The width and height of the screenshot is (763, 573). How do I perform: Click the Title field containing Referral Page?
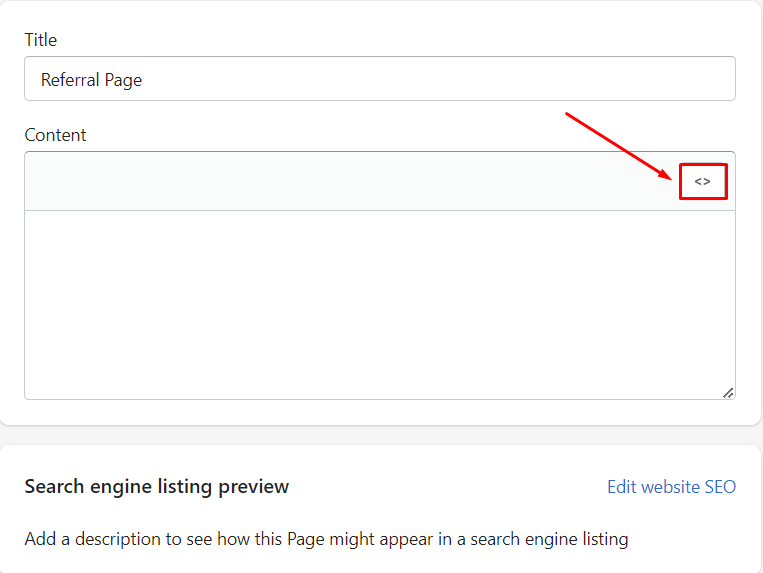point(380,79)
